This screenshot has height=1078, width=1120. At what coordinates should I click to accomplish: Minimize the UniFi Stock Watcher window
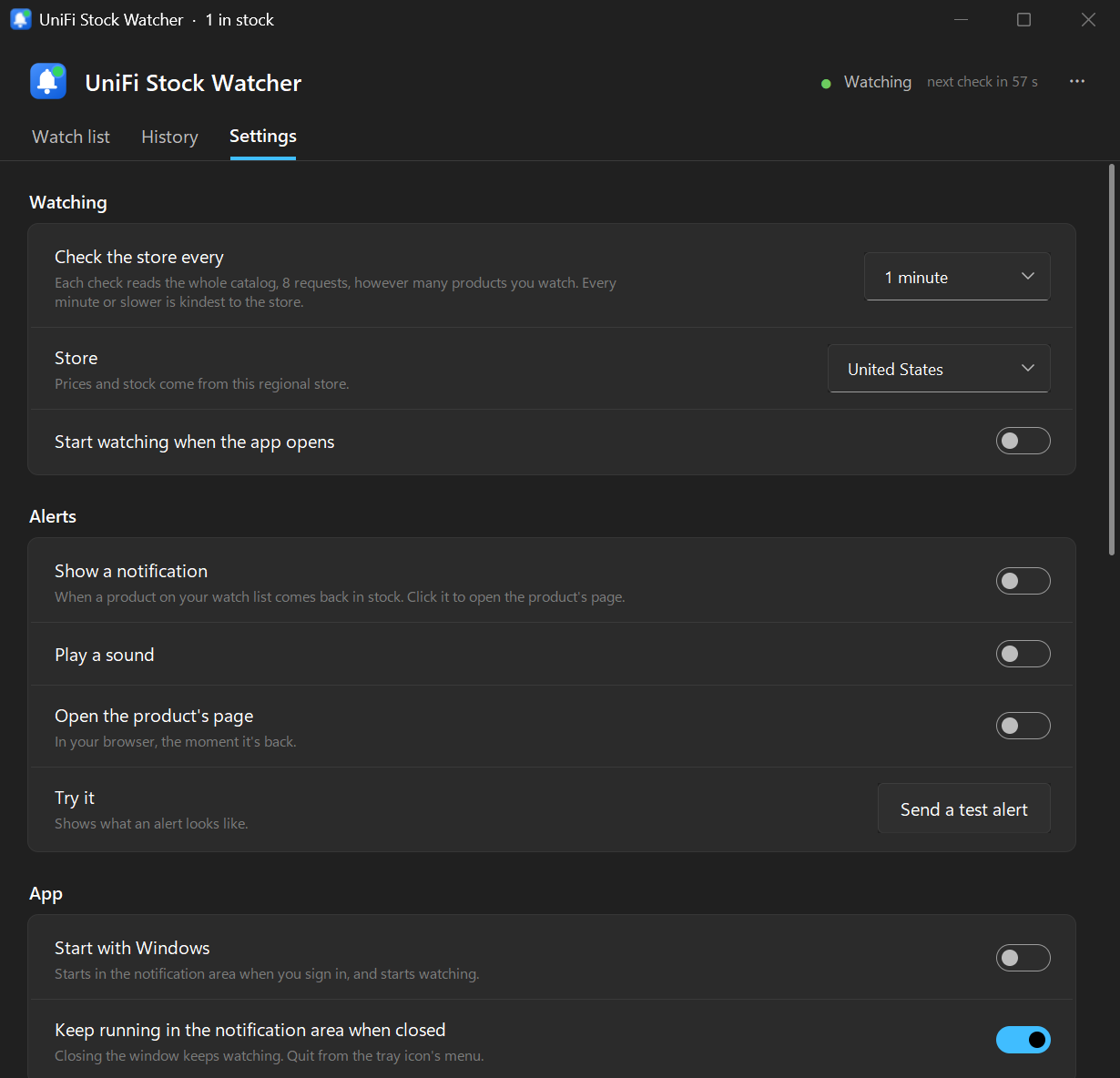[961, 19]
